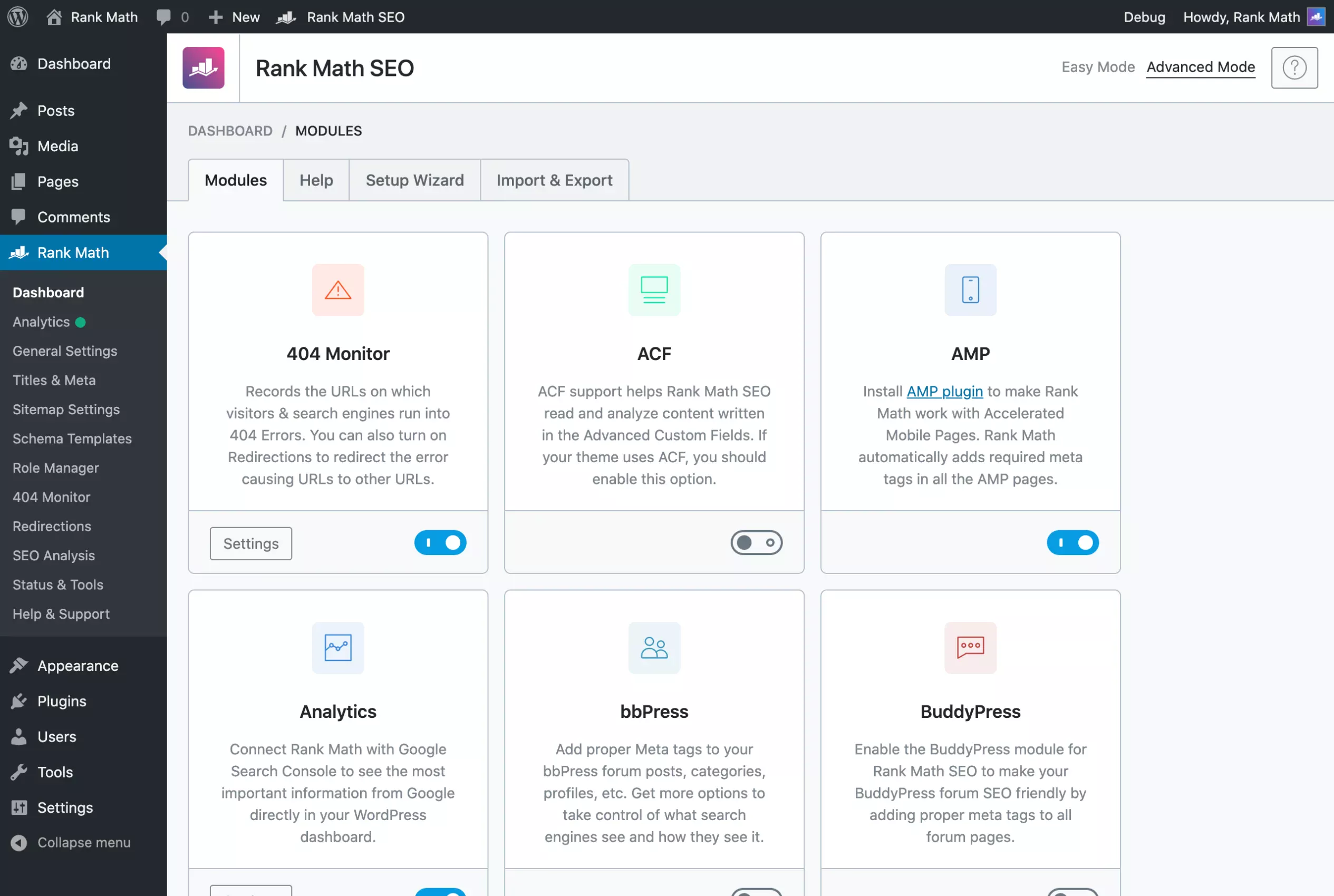The width and height of the screenshot is (1334, 896).
Task: Switch to the Setup Wizard tab
Action: point(414,180)
